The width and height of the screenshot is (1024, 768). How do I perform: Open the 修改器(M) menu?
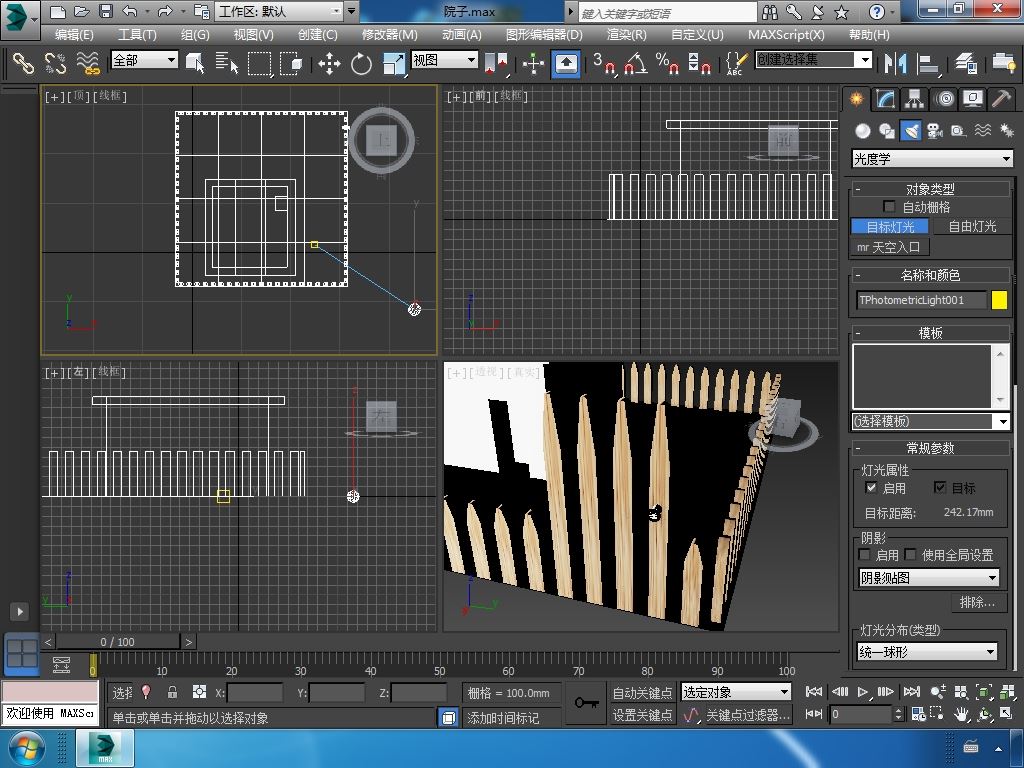[389, 34]
